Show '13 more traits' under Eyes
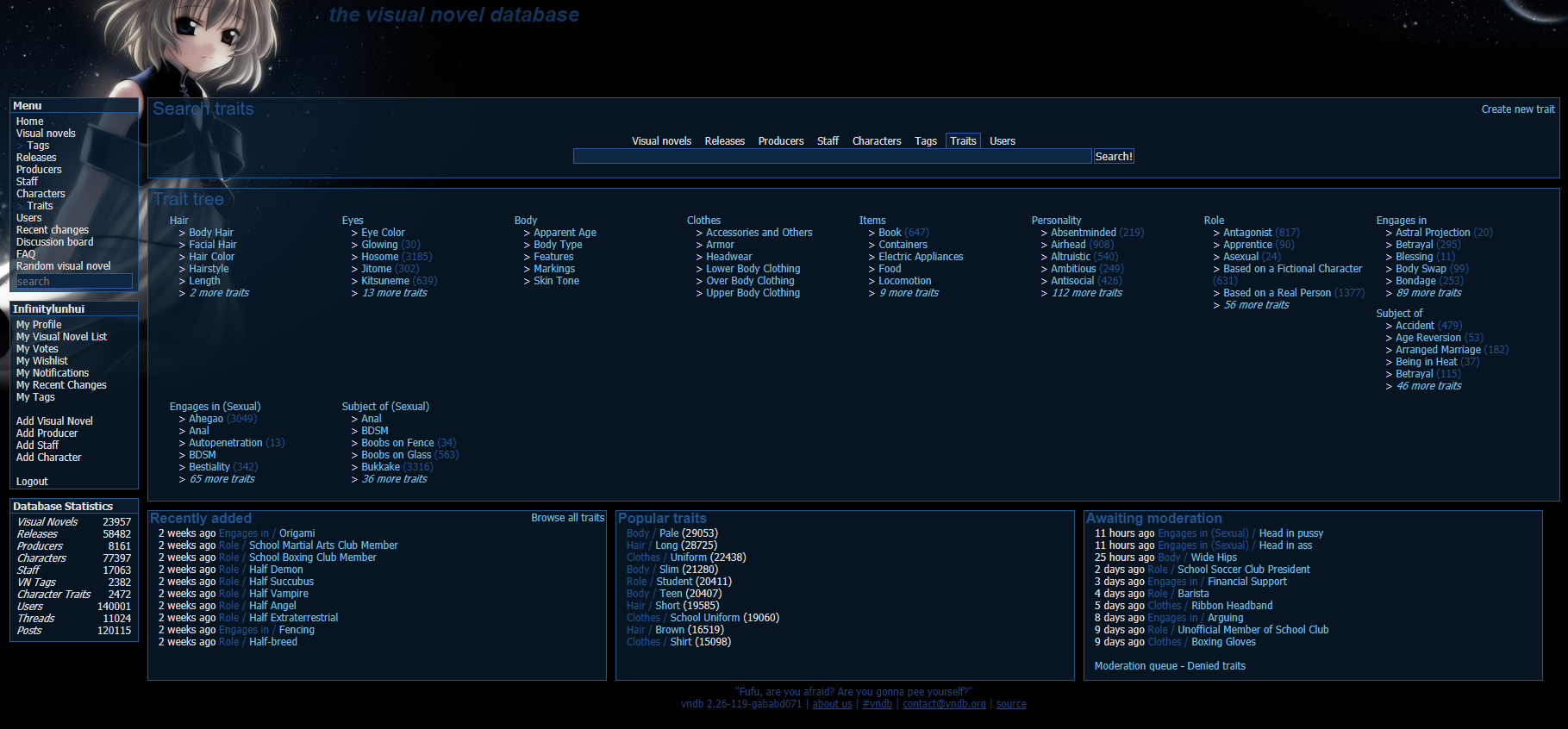This screenshot has width=1568, height=729. pyautogui.click(x=394, y=293)
